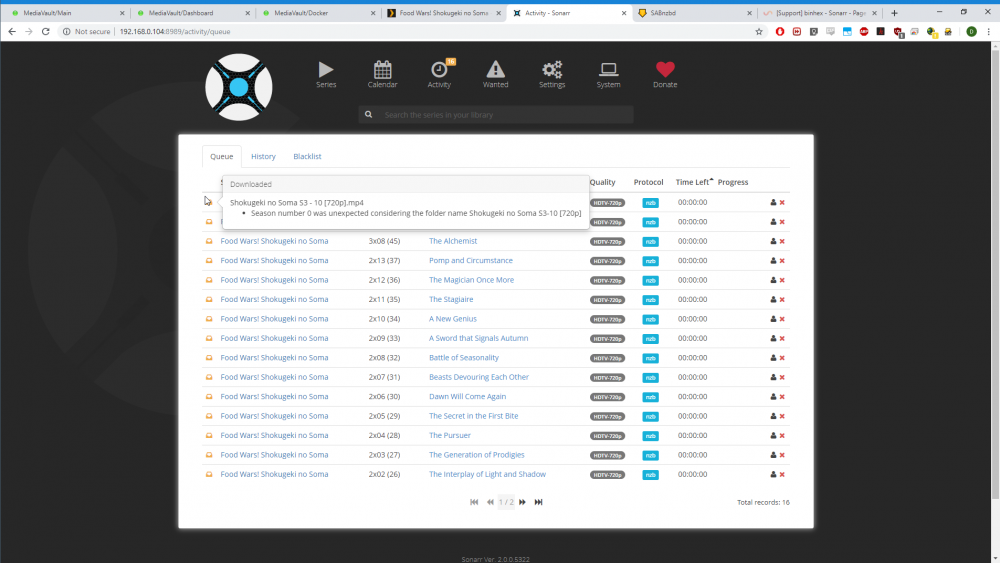
Task: Open the Wanted warning icon
Action: [x=496, y=75]
